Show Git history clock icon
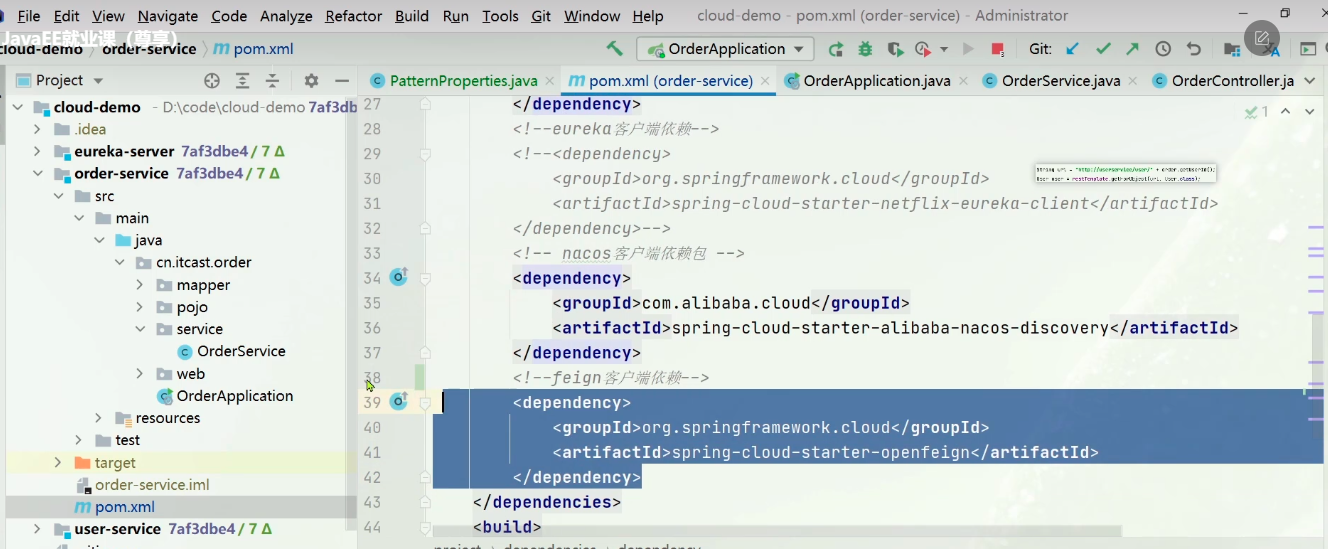Image resolution: width=1328 pixels, height=549 pixels. pos(1163,49)
